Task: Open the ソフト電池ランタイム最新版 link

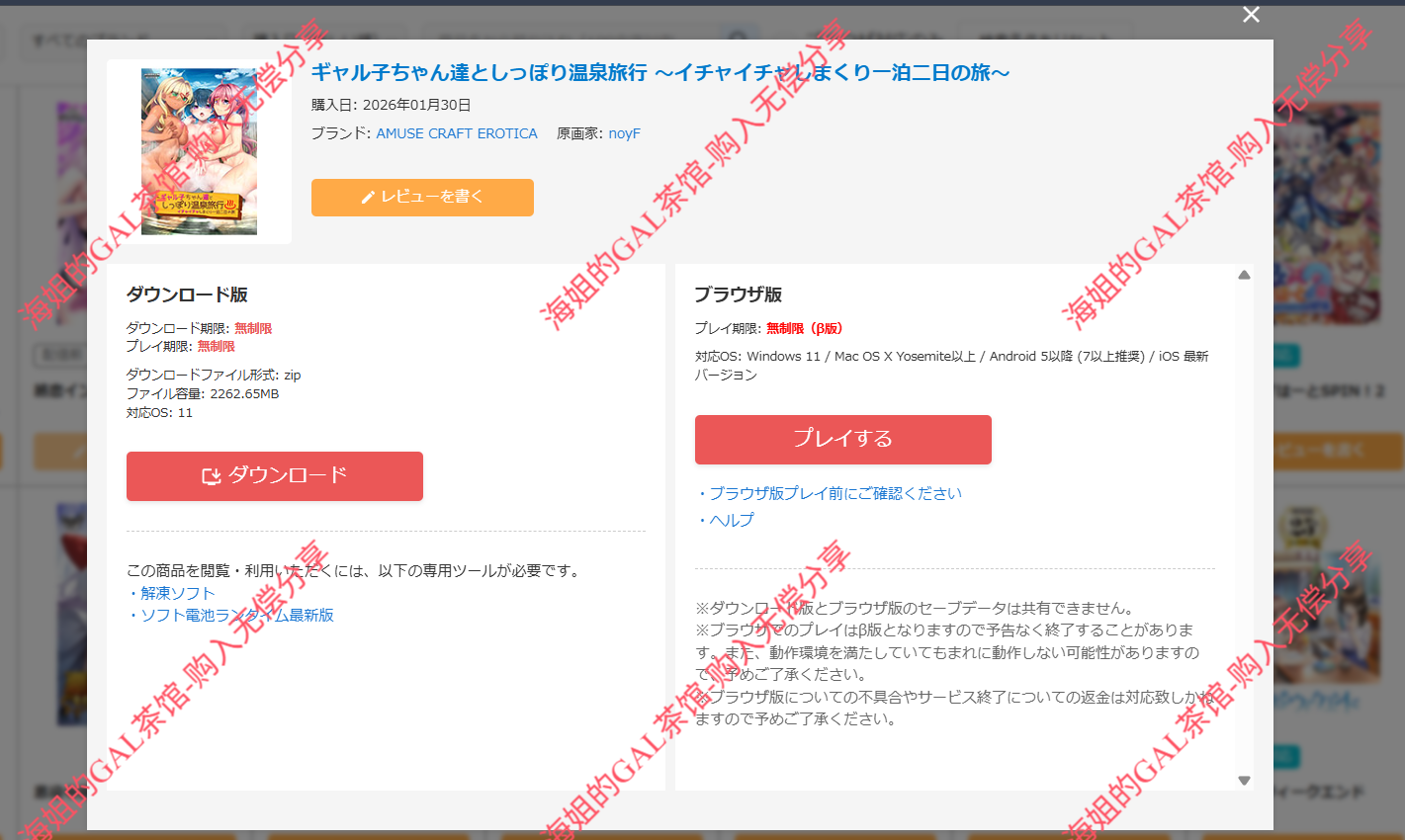Action: click(x=236, y=615)
